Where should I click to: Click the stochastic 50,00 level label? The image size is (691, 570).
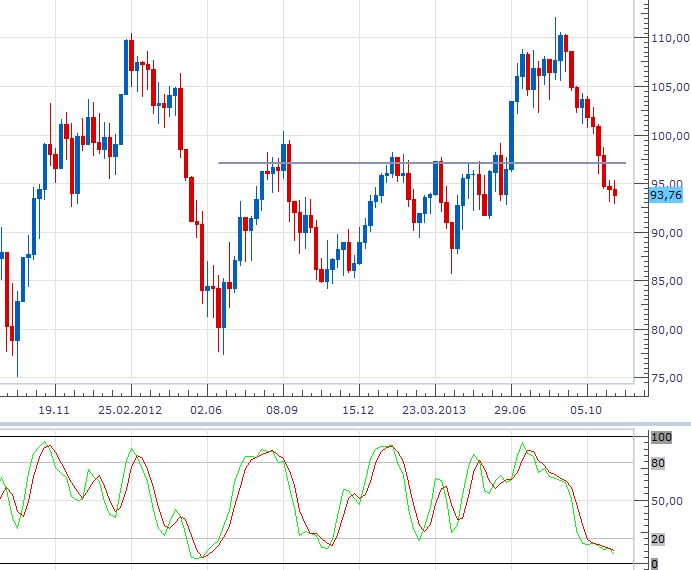pyautogui.click(x=667, y=501)
